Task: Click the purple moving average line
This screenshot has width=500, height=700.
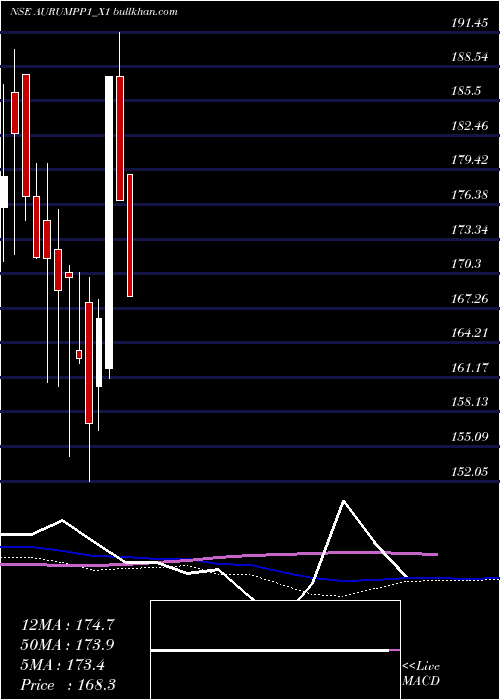Action: (x=219, y=558)
